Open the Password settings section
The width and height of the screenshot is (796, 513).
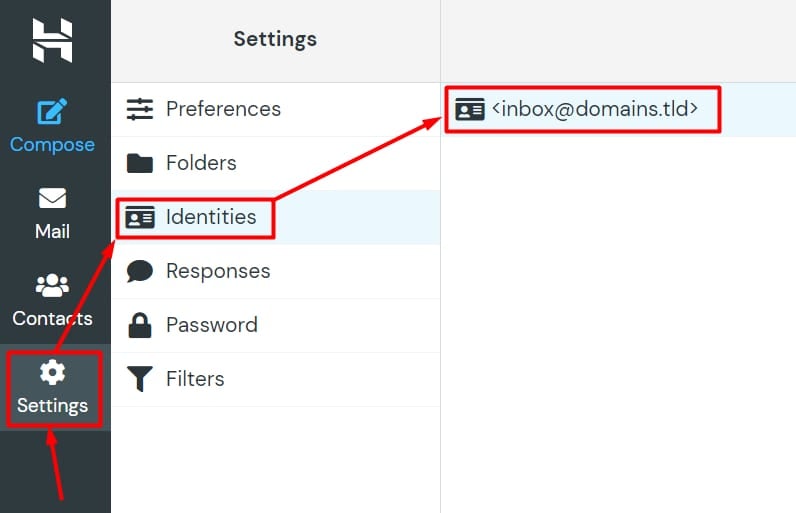point(212,325)
